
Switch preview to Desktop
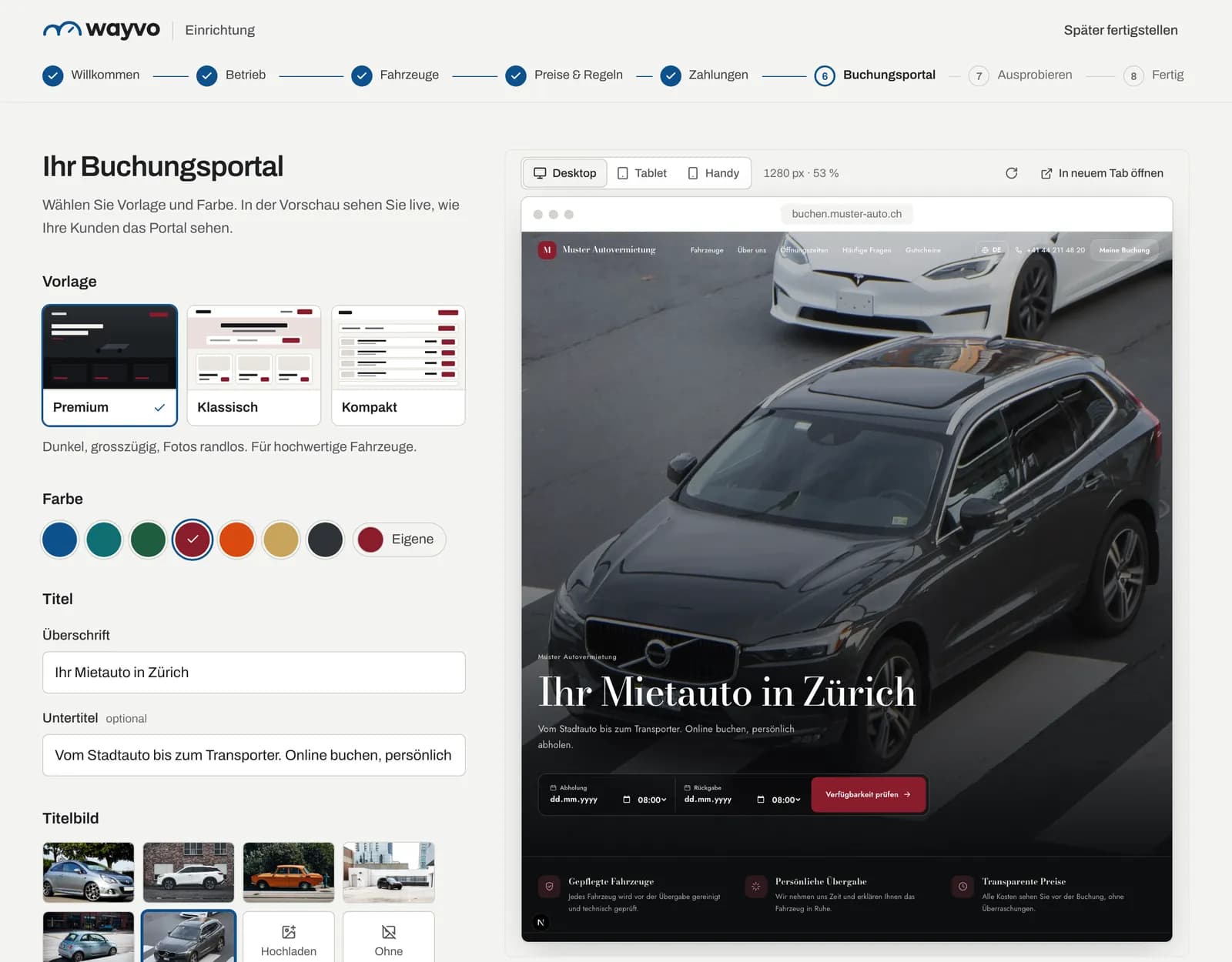pyautogui.click(x=565, y=173)
